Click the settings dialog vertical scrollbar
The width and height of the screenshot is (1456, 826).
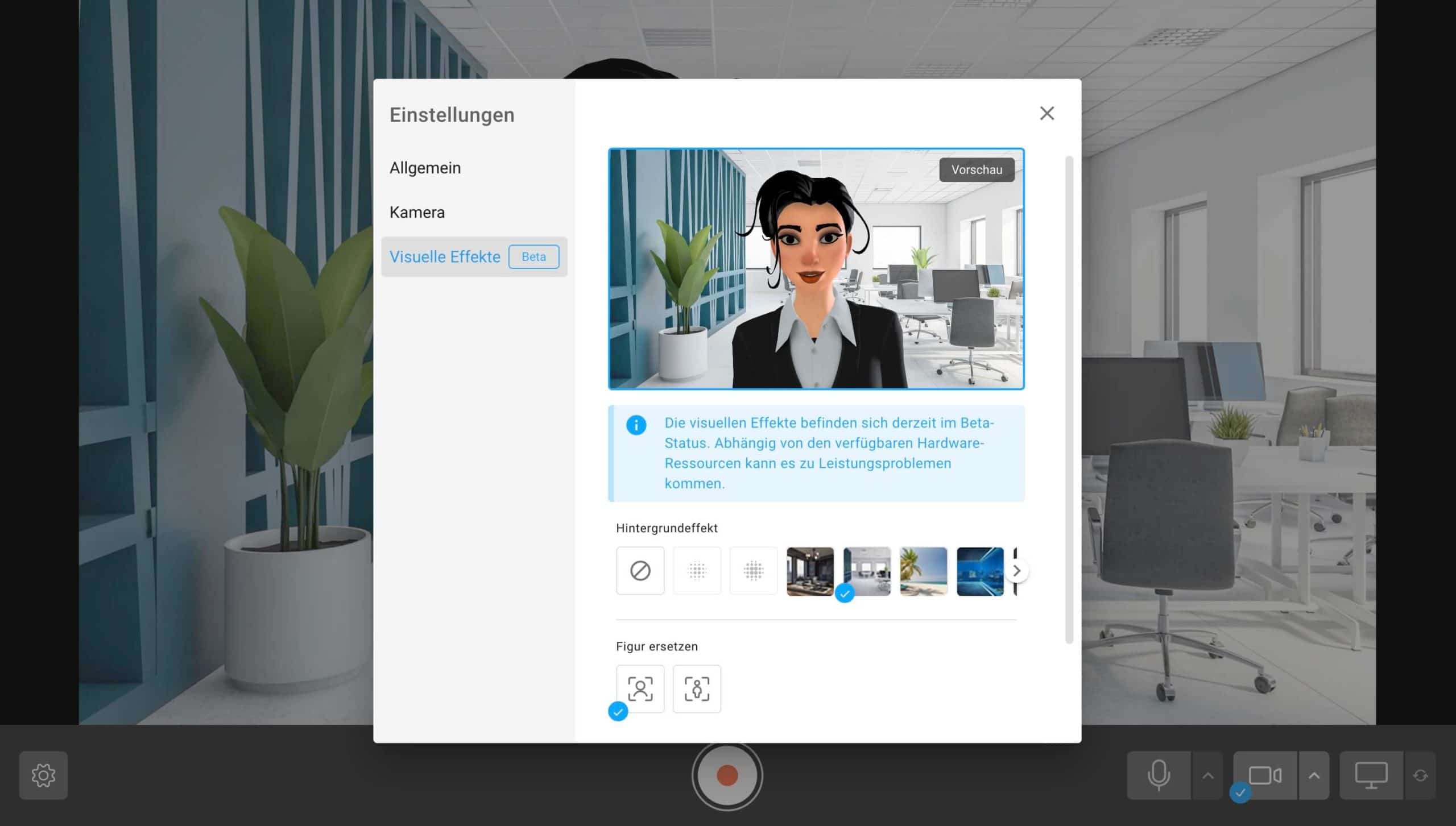coord(1069,400)
